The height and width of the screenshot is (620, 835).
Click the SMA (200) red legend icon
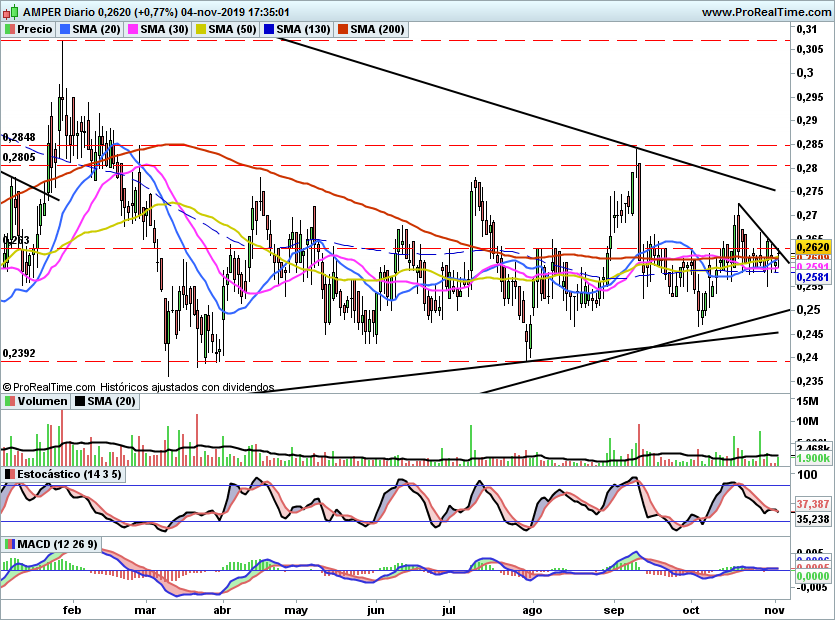[x=343, y=29]
